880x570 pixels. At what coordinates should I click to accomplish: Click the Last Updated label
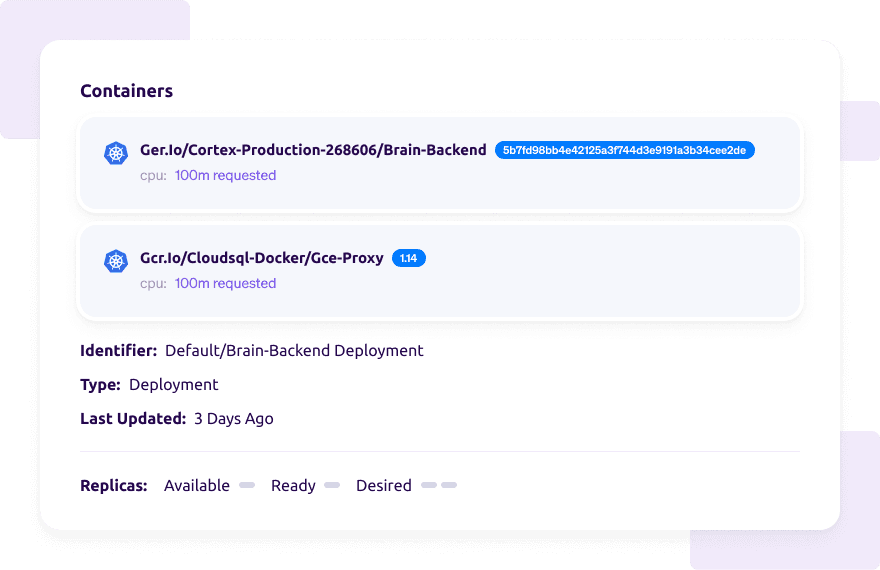(x=133, y=419)
